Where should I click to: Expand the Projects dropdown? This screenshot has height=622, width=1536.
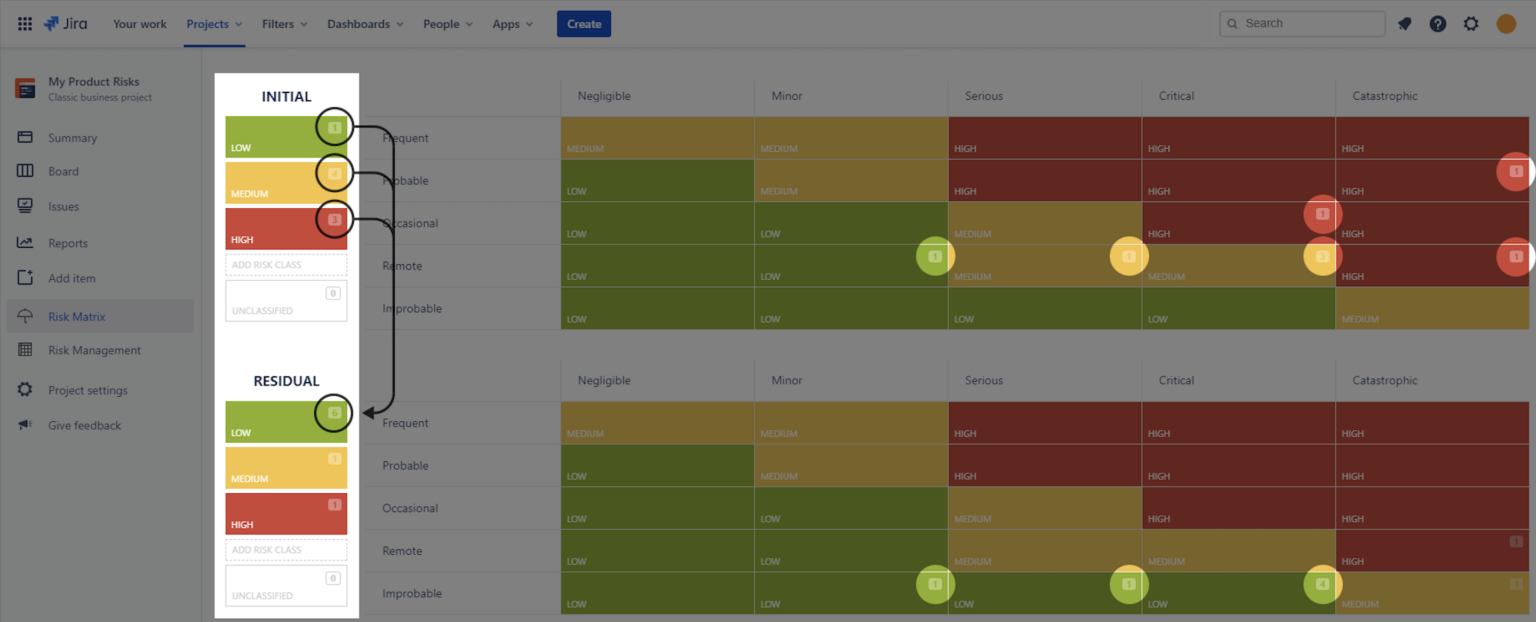(x=214, y=24)
